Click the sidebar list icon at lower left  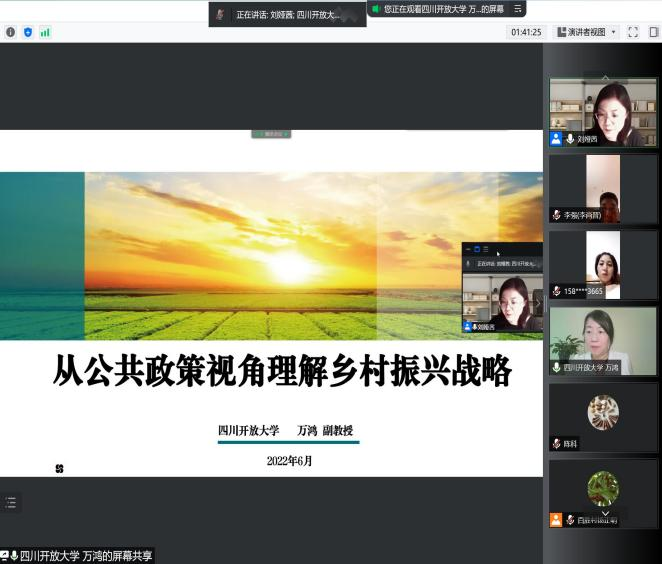[x=11, y=503]
